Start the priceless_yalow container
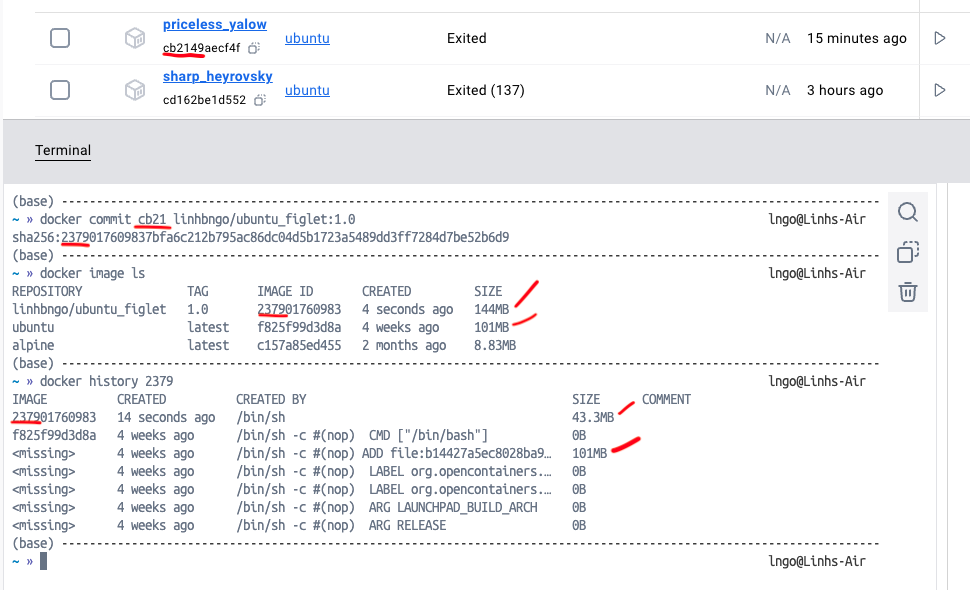 (x=939, y=38)
